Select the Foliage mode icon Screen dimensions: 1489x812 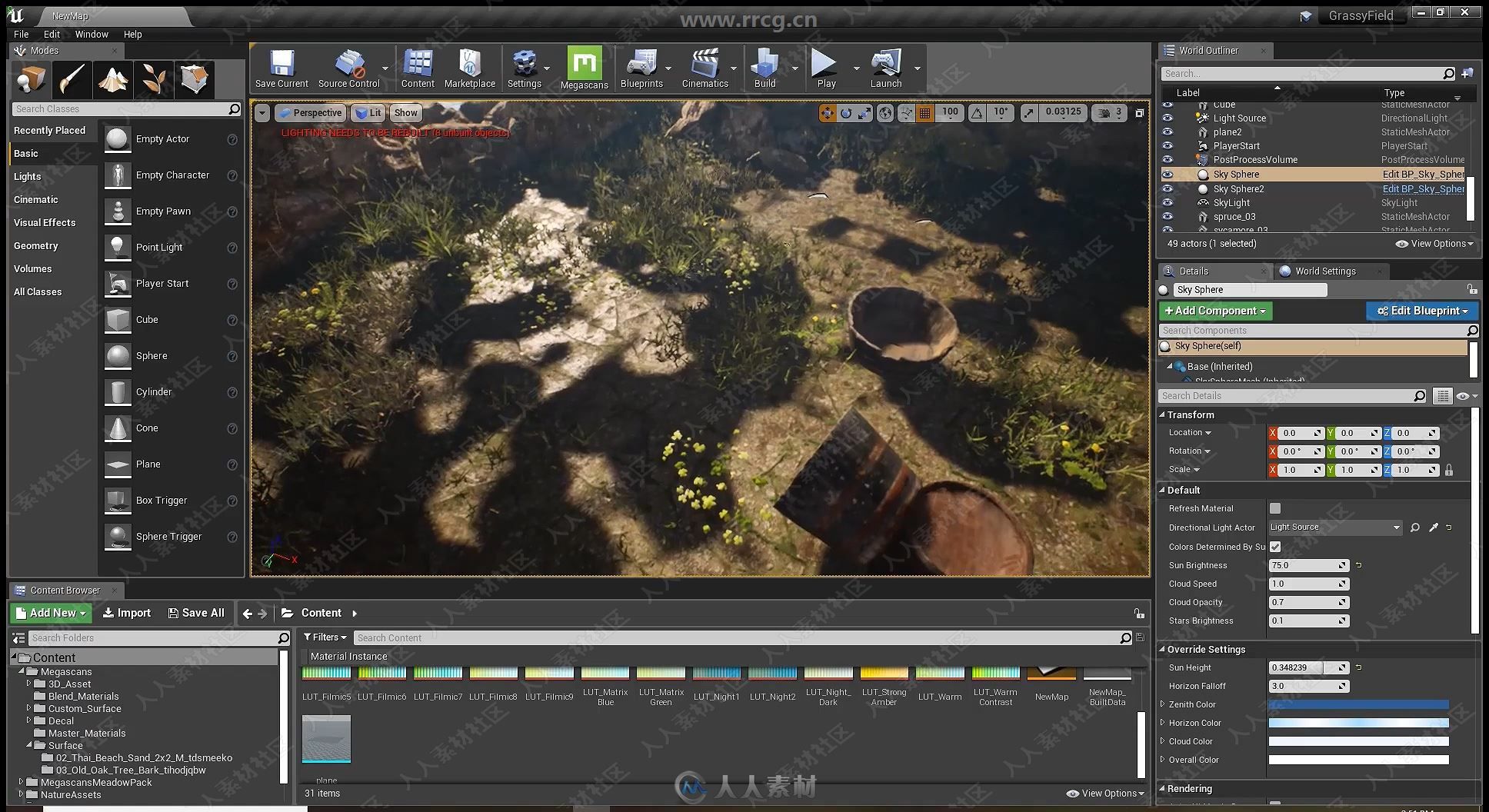[154, 79]
